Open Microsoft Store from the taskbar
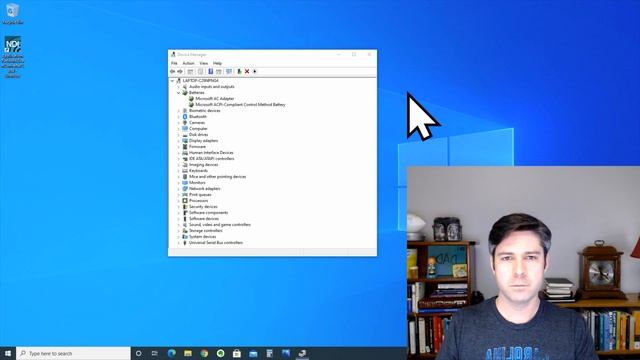Screen dimensions: 640x360 [237, 353]
